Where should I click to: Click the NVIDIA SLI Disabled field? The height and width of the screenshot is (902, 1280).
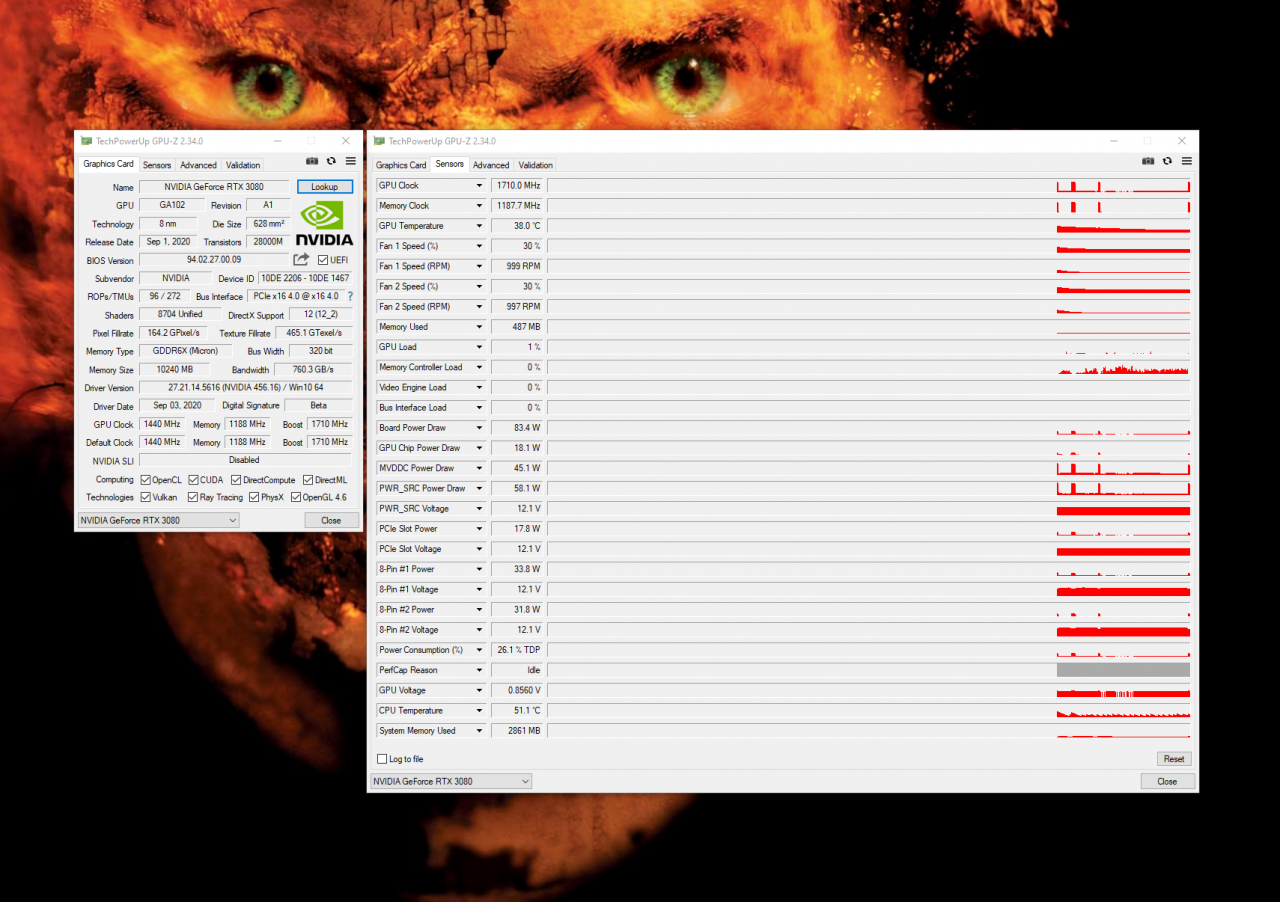pyautogui.click(x=245, y=460)
